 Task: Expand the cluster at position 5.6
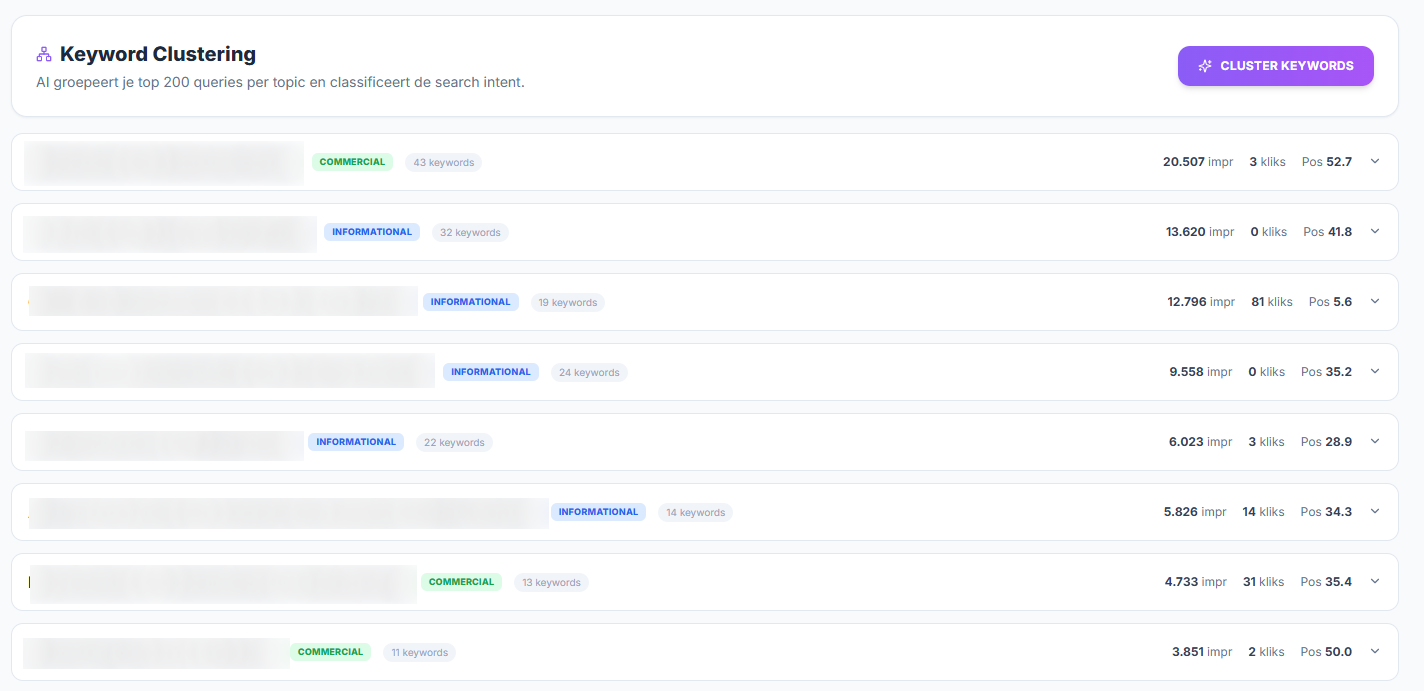(1375, 301)
